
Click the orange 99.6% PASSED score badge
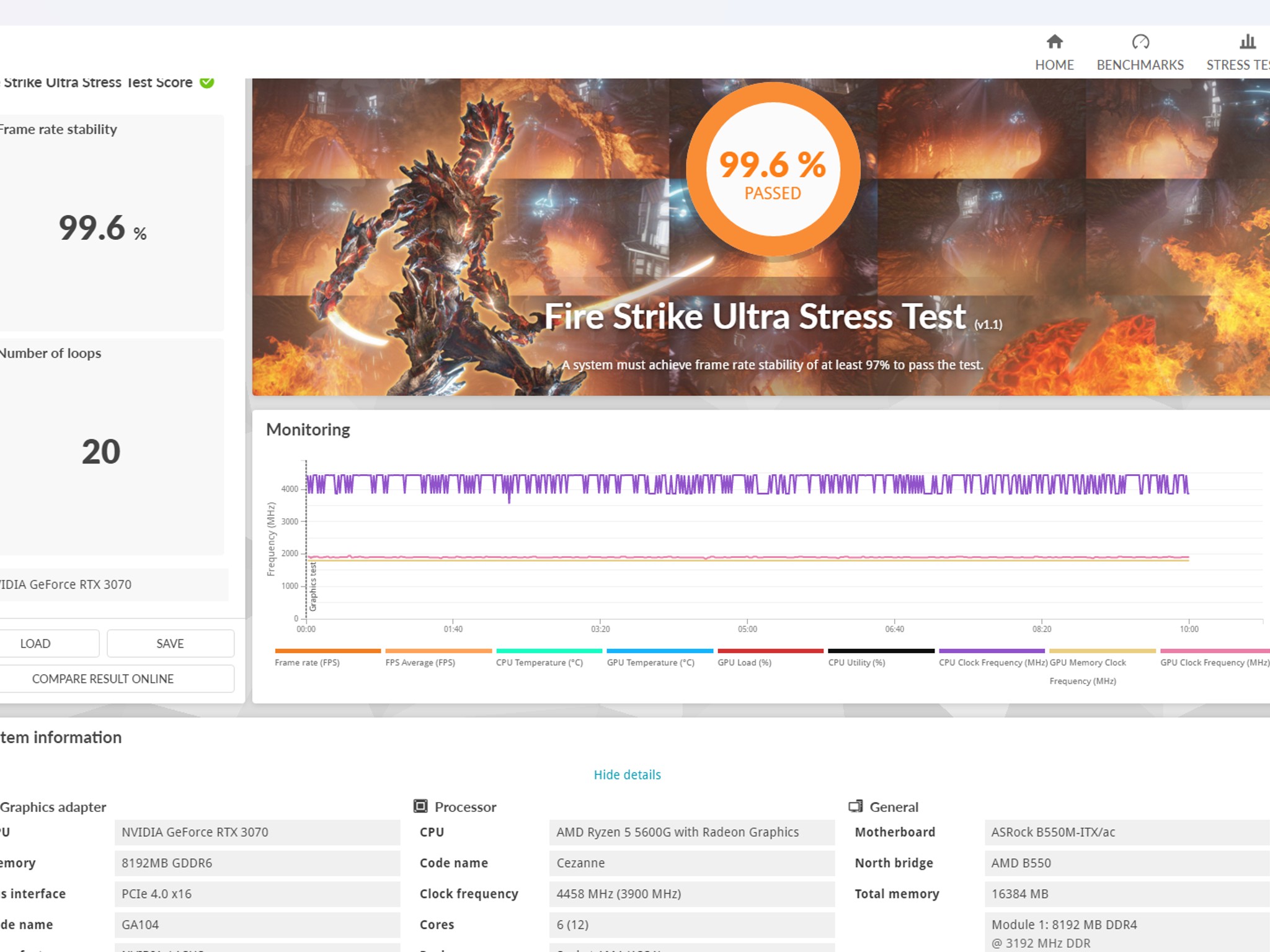(x=773, y=169)
